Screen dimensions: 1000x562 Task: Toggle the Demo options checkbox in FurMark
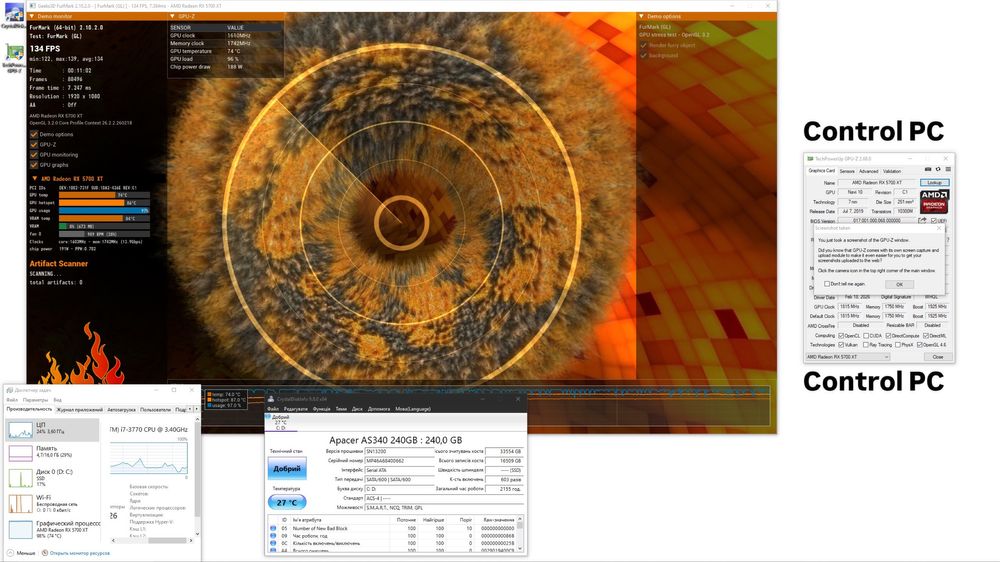tap(34, 135)
